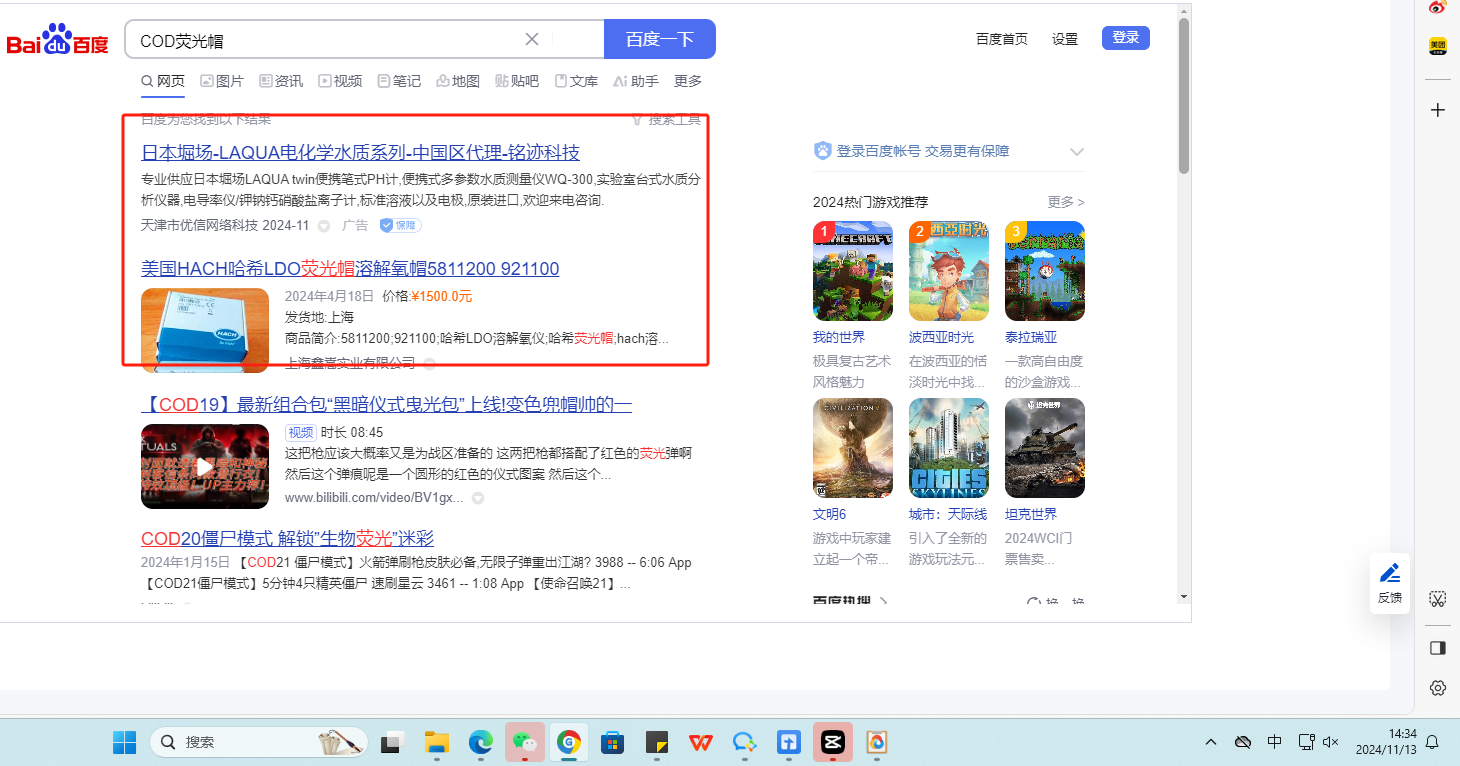Toggle the sidebar panel layout icon

click(x=1438, y=648)
